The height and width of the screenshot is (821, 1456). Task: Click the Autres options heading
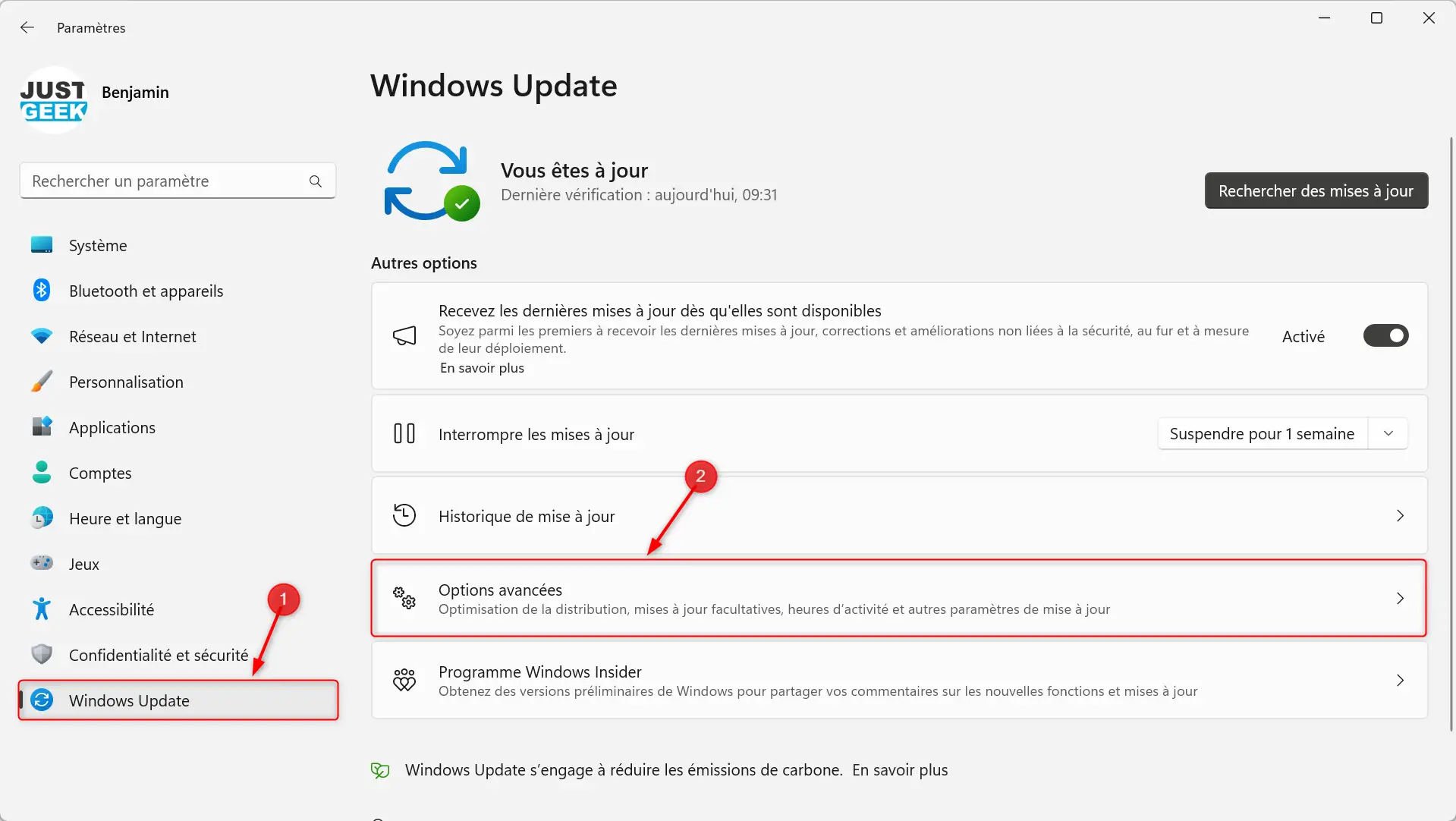(x=424, y=263)
